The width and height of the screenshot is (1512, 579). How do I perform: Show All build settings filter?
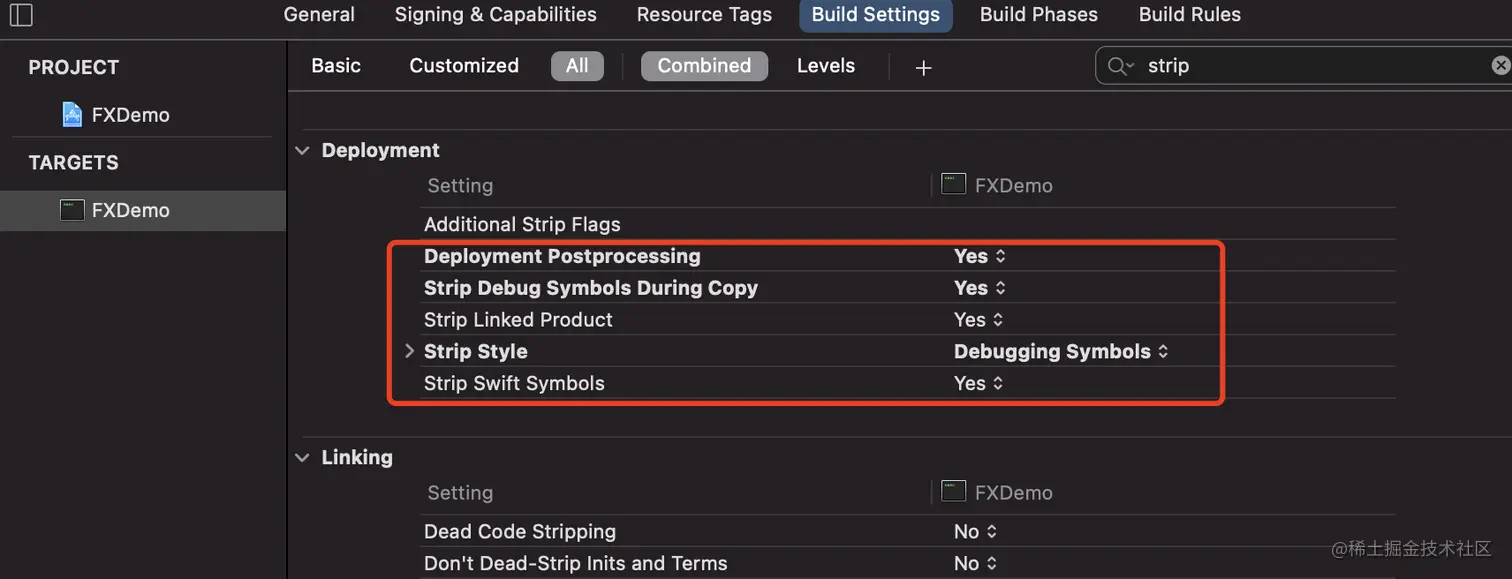click(x=577, y=66)
